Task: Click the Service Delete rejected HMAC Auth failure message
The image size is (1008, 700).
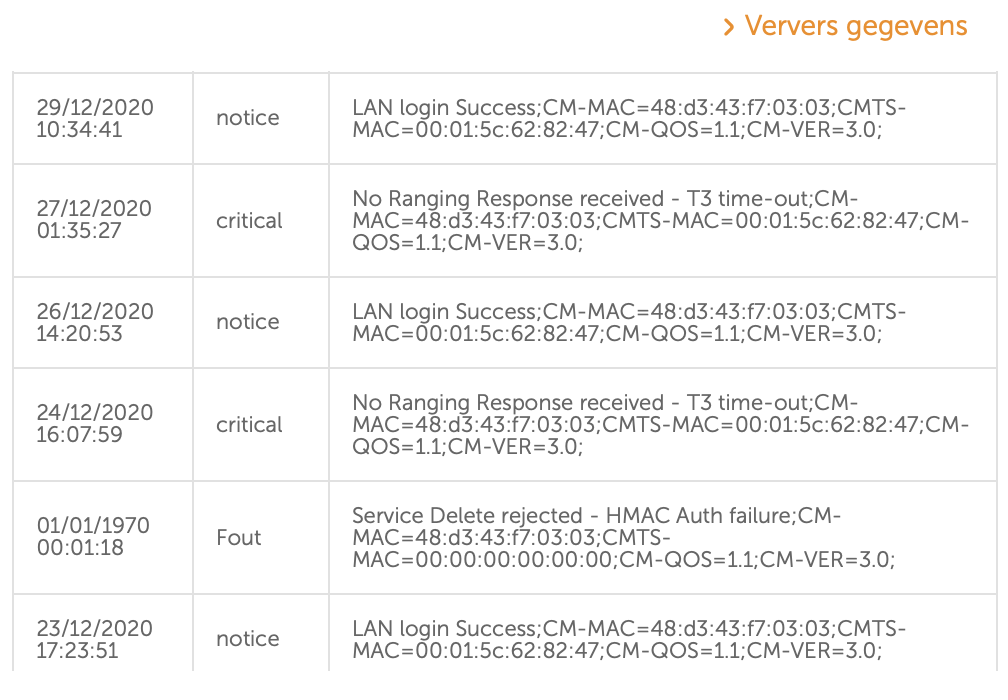Action: pos(624,537)
